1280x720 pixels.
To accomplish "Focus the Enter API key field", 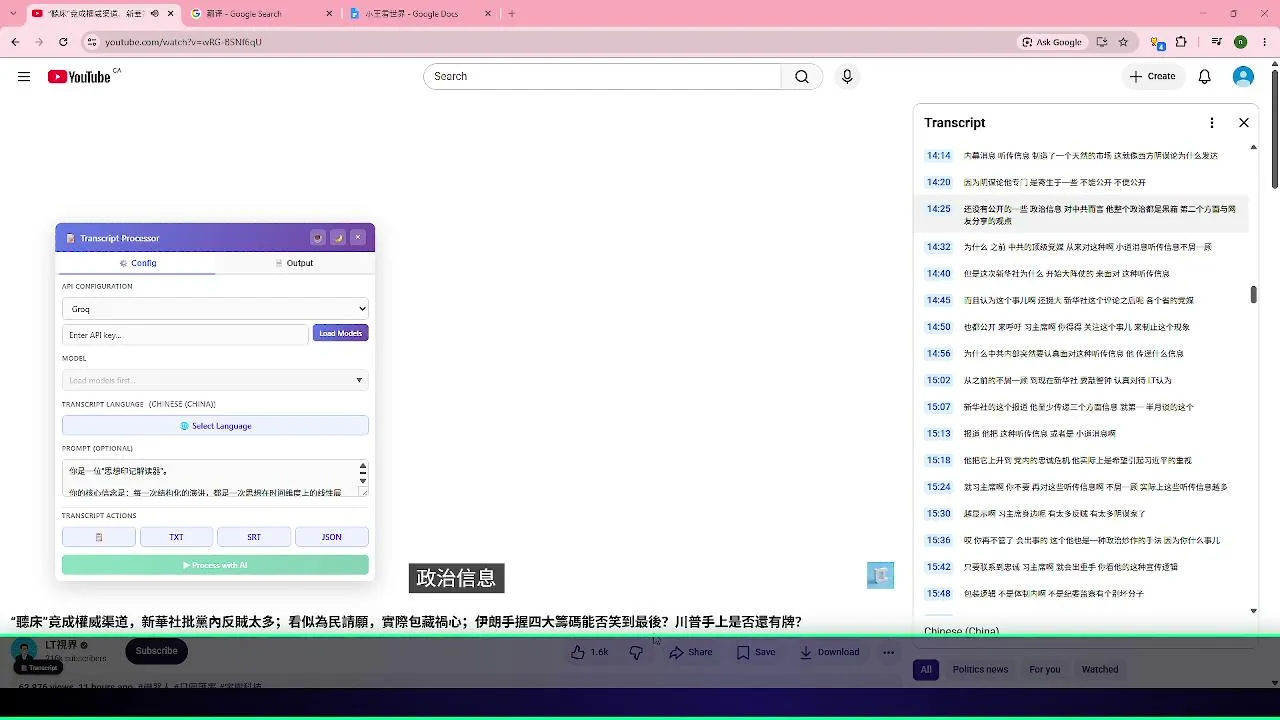I will [185, 334].
